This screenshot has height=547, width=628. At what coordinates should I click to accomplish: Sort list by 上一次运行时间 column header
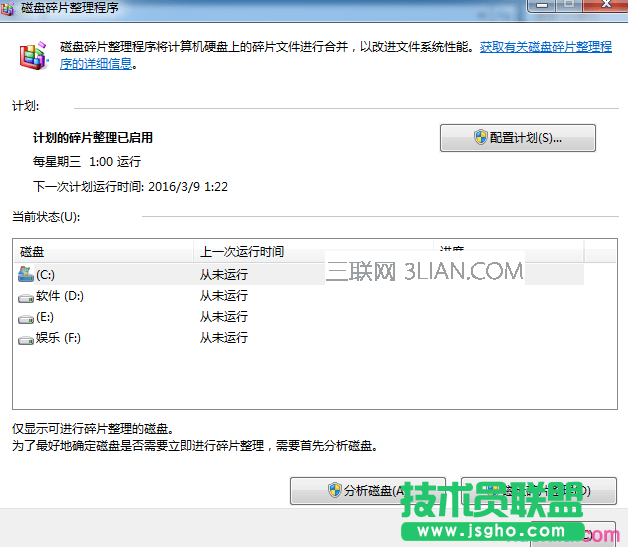click(312, 251)
